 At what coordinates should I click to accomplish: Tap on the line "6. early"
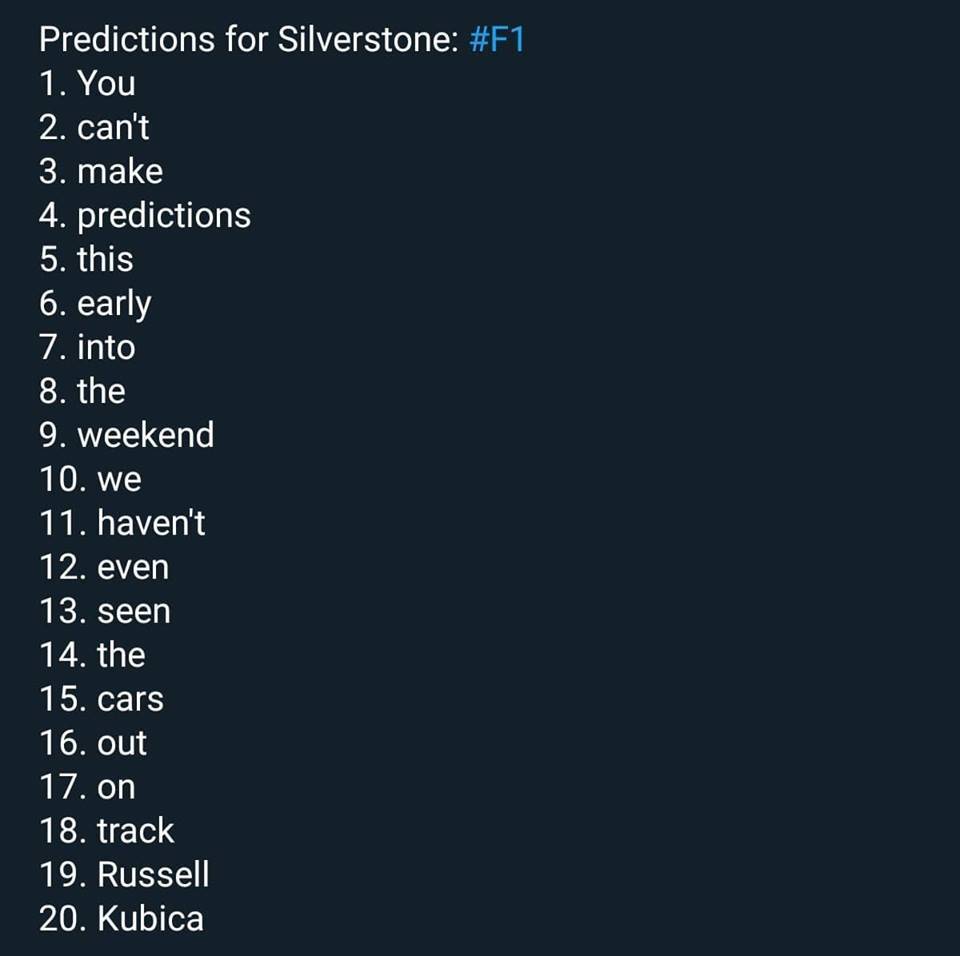[x=95, y=304]
